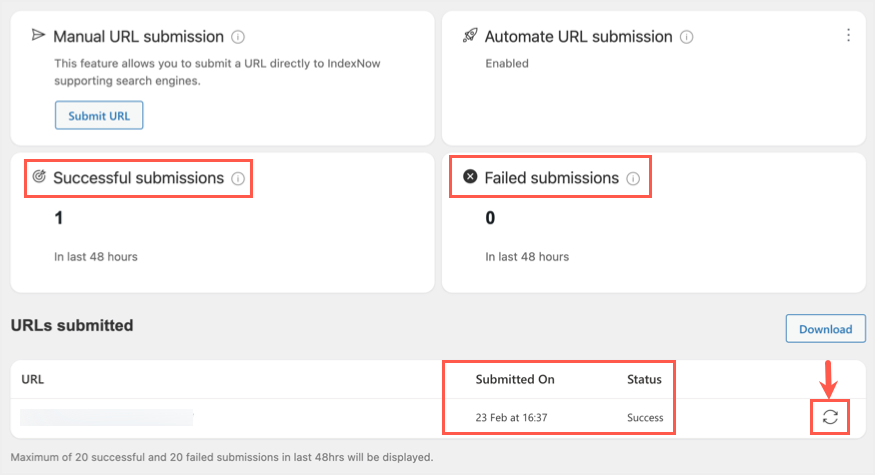875x475 pixels.
Task: Click the Successful submissions count of 1
Action: pyautogui.click(x=58, y=218)
